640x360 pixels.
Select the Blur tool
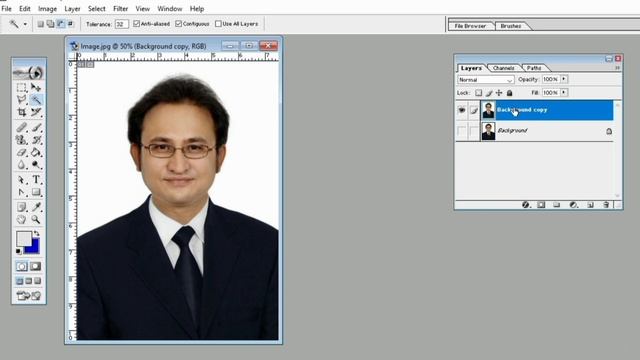point(22,165)
